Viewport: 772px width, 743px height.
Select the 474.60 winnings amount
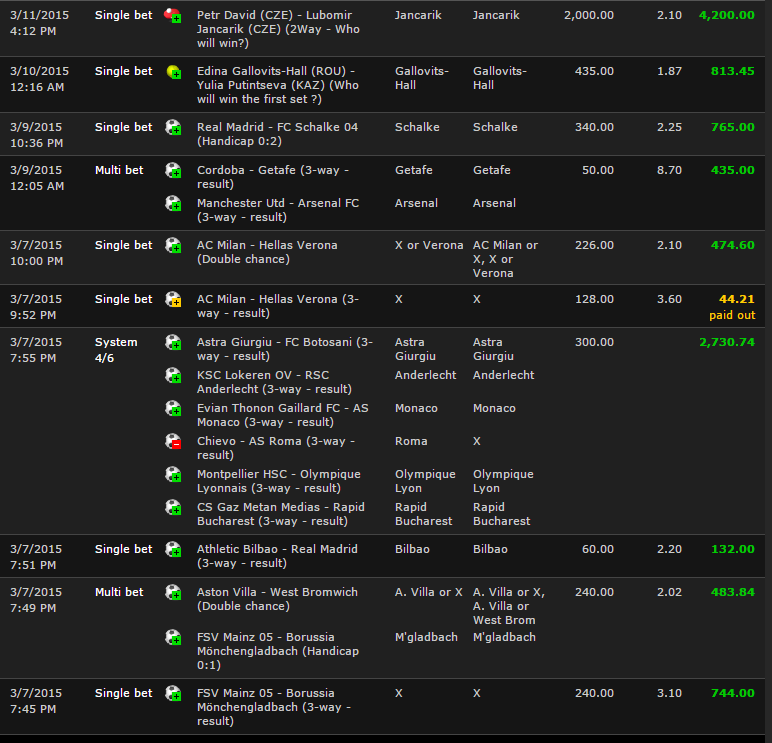tap(733, 245)
